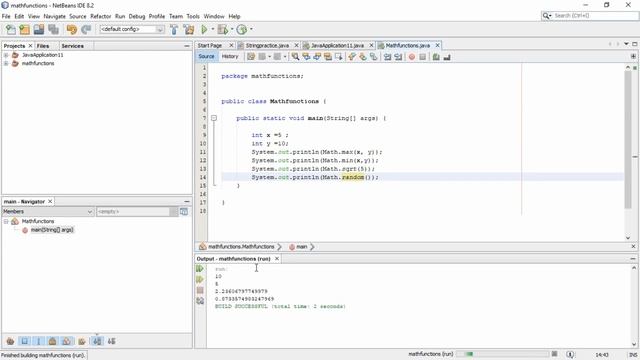The image size is (640, 360).
Task: Click the New Project toolbar icon
Action: (x=24, y=29)
